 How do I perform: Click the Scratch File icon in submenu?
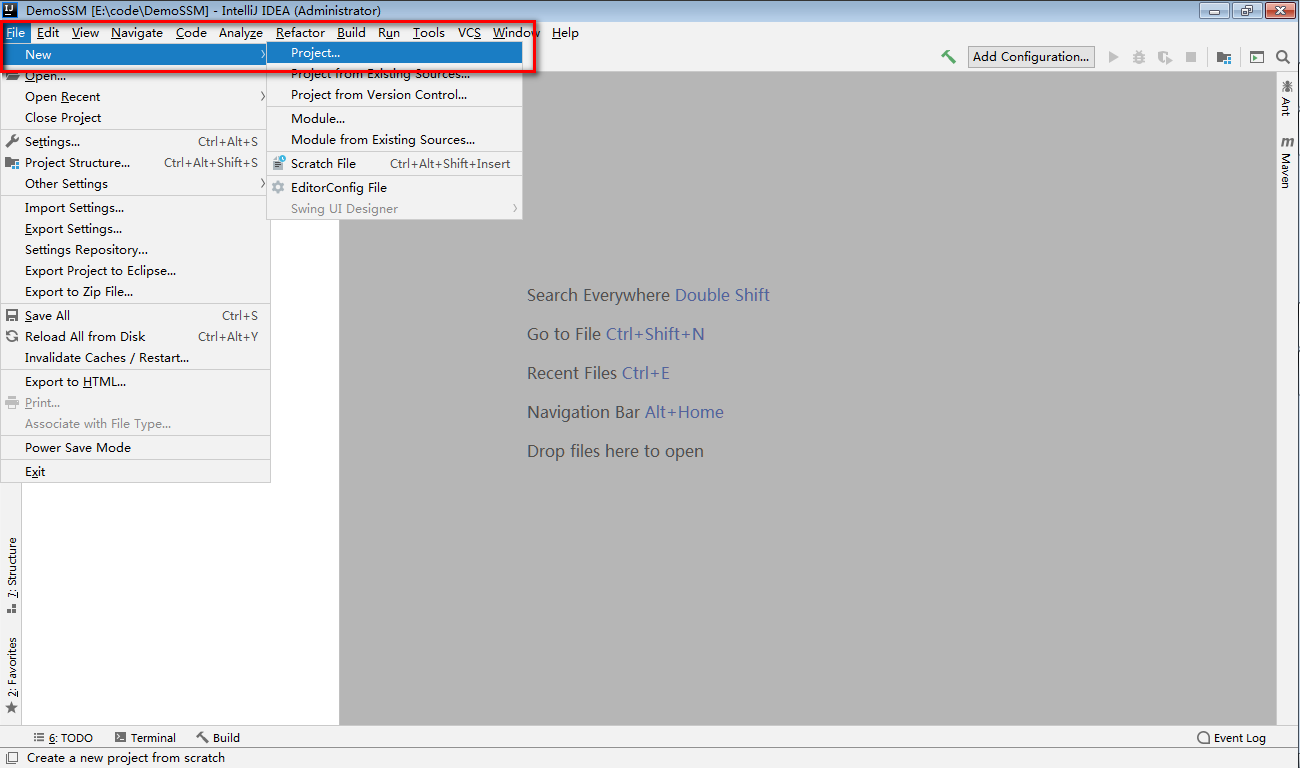click(x=279, y=163)
